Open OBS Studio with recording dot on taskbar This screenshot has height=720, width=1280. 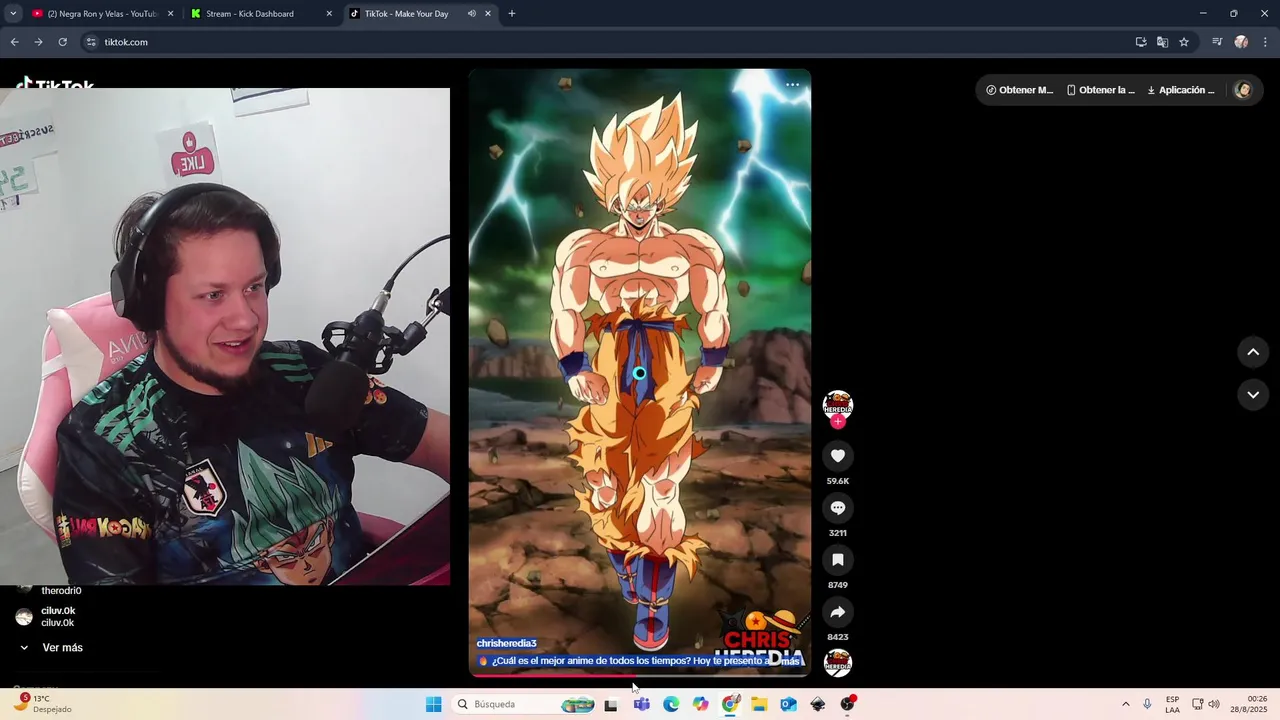[x=848, y=704]
